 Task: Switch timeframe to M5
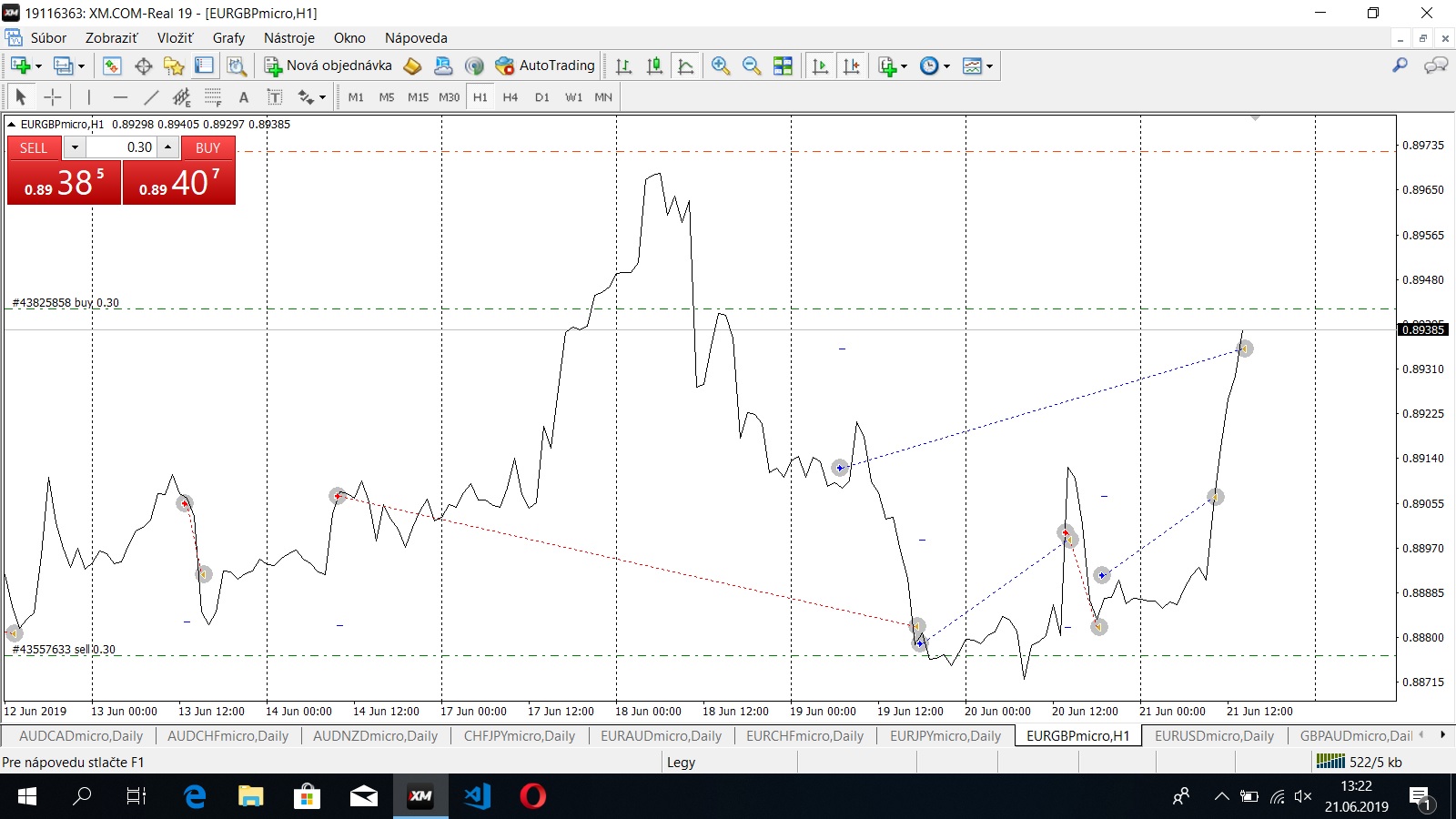(387, 96)
